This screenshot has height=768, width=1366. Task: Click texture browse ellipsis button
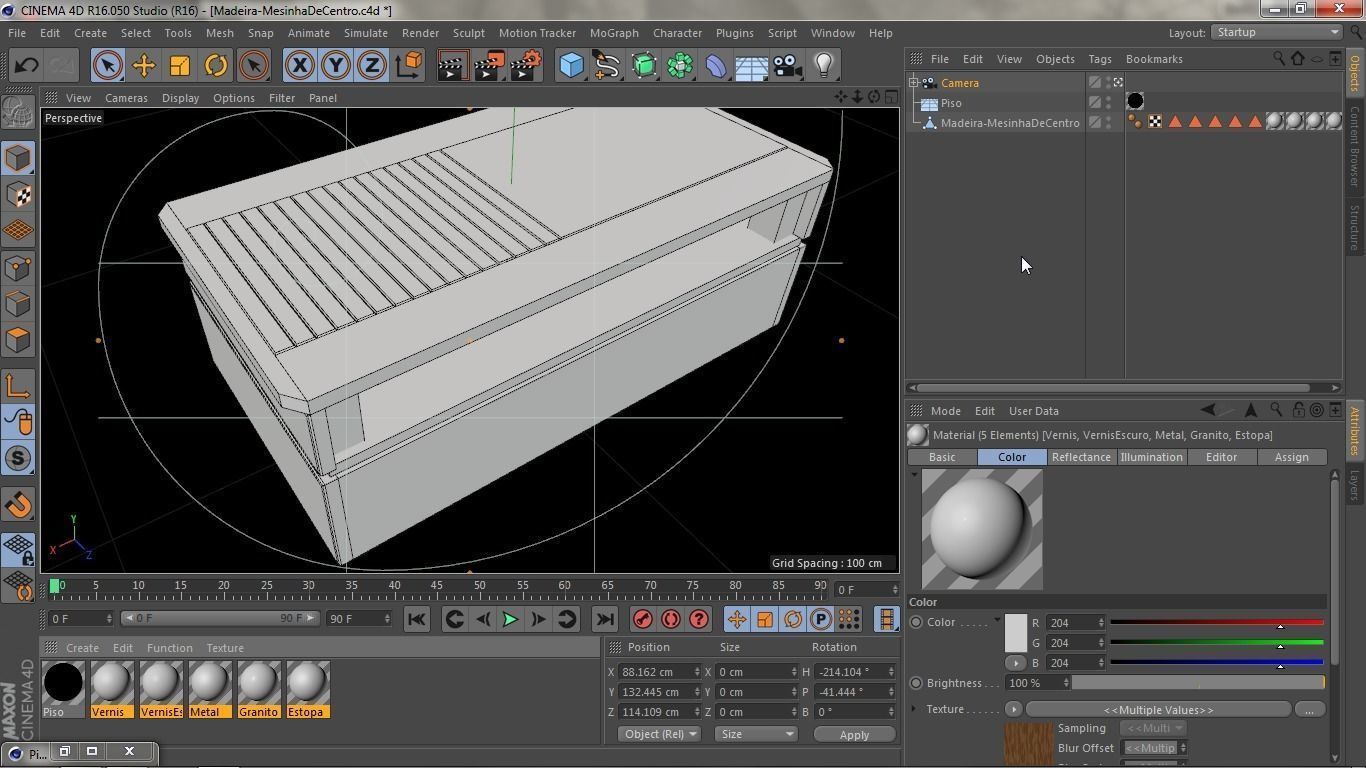pyautogui.click(x=1309, y=709)
